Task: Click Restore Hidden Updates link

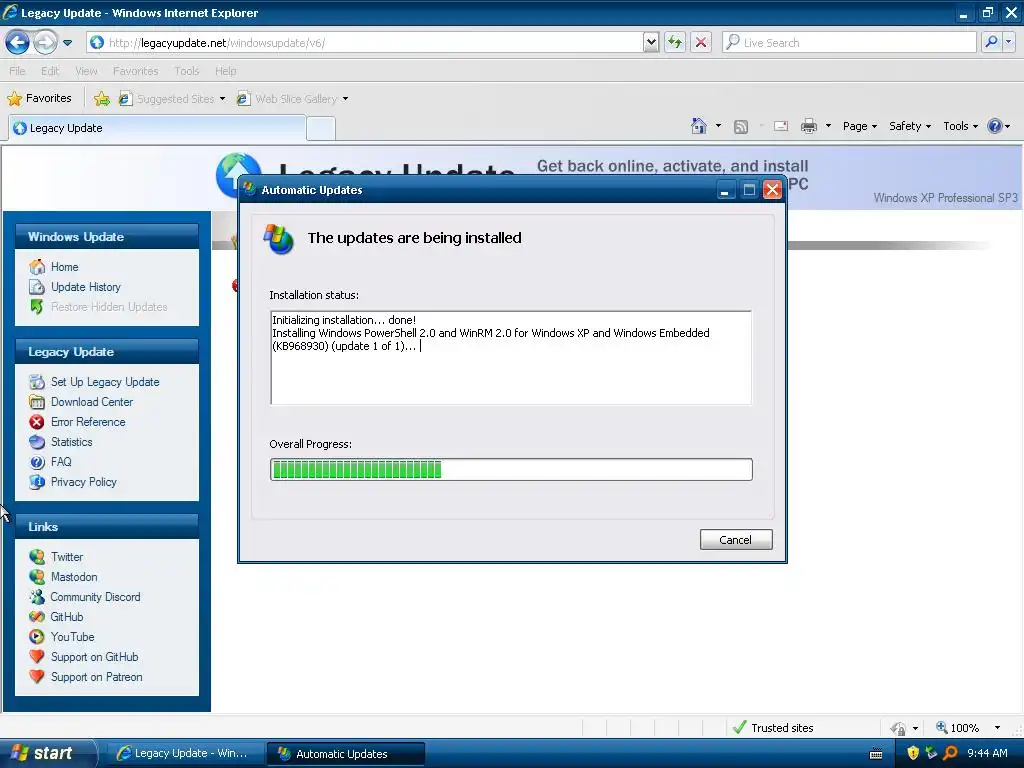Action: coord(109,307)
